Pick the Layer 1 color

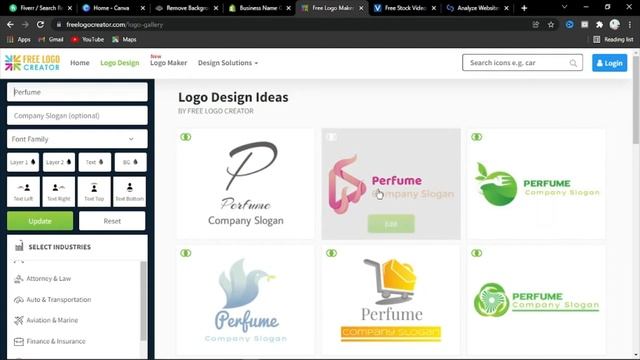(23, 162)
